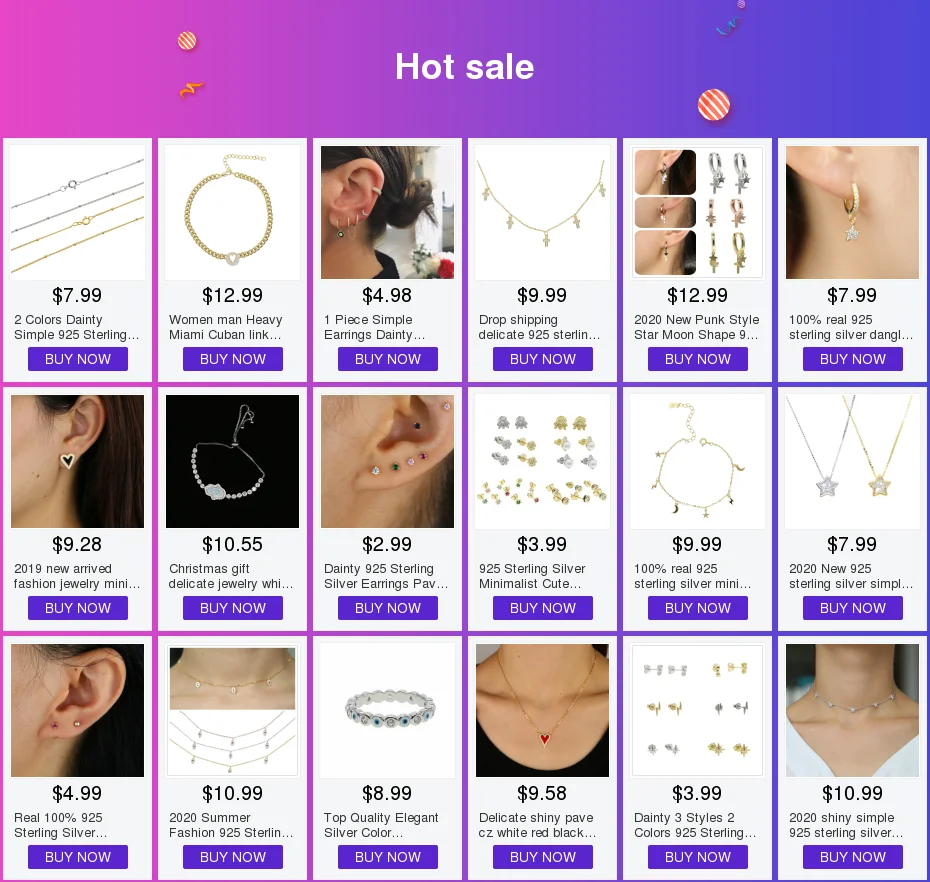Open the evil eye silver ring image
This screenshot has width=930, height=882.
pos(387,710)
